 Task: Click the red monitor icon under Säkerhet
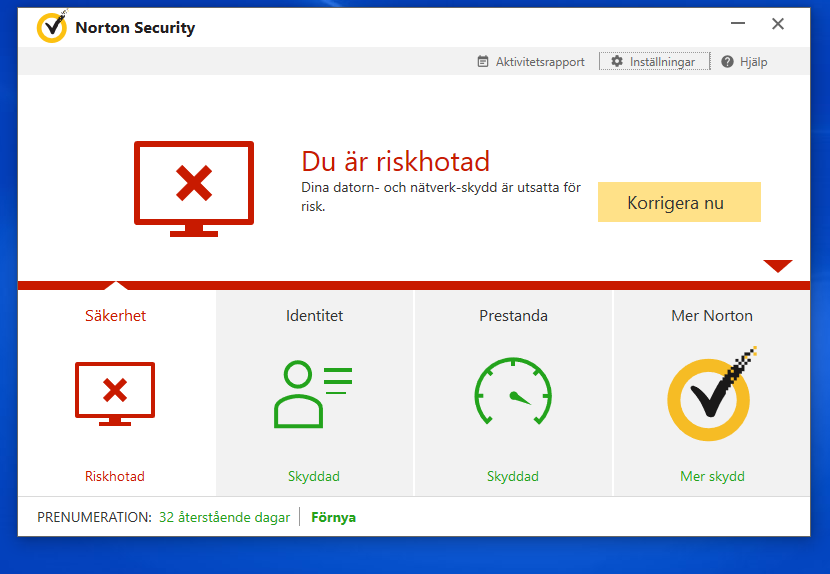[x=115, y=393]
